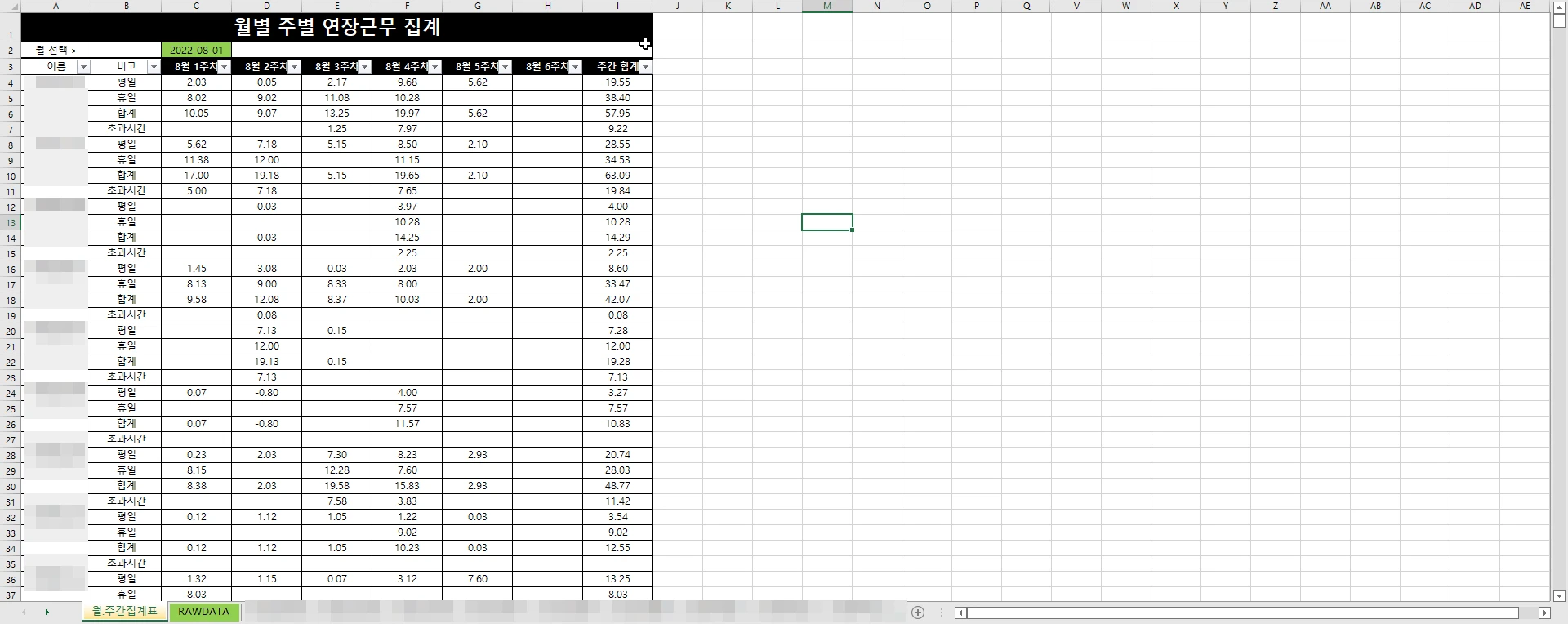
Task: Select cell with value 13.25 in row 36
Action: (x=617, y=579)
